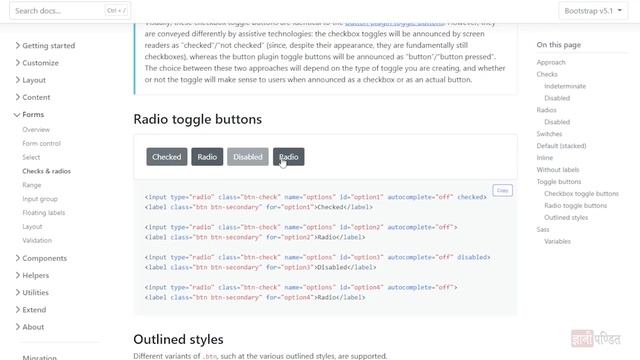Jump to Inline section
This screenshot has width=640, height=360.
545,158
